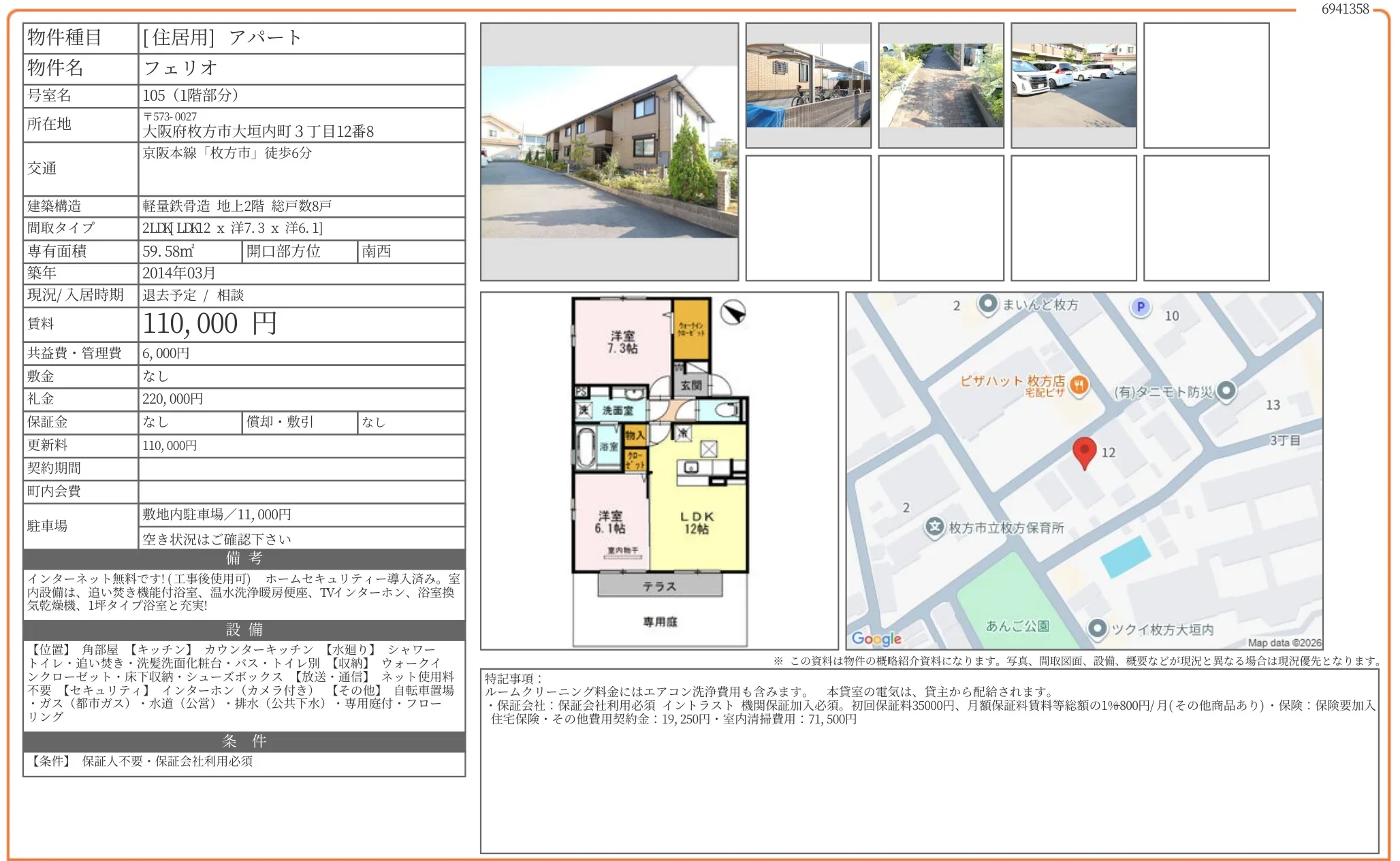Click the 備考 section header bar
Viewport: 1400px width, 861px height.
(x=244, y=558)
